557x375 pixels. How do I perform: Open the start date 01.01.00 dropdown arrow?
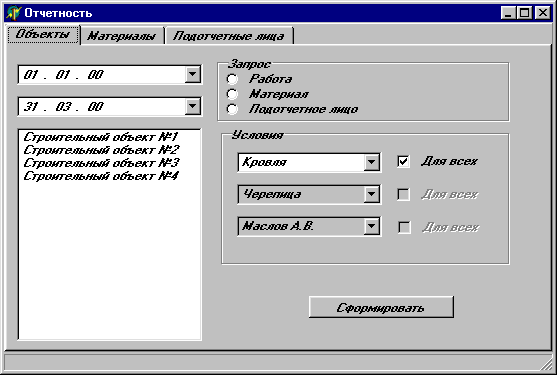pos(193,75)
